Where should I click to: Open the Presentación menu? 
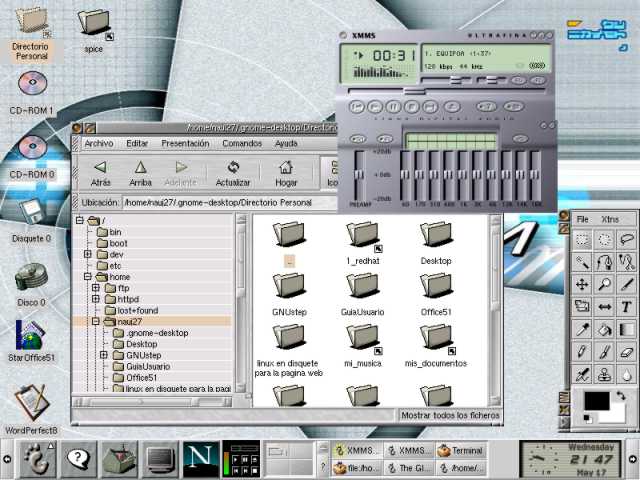tap(185, 144)
